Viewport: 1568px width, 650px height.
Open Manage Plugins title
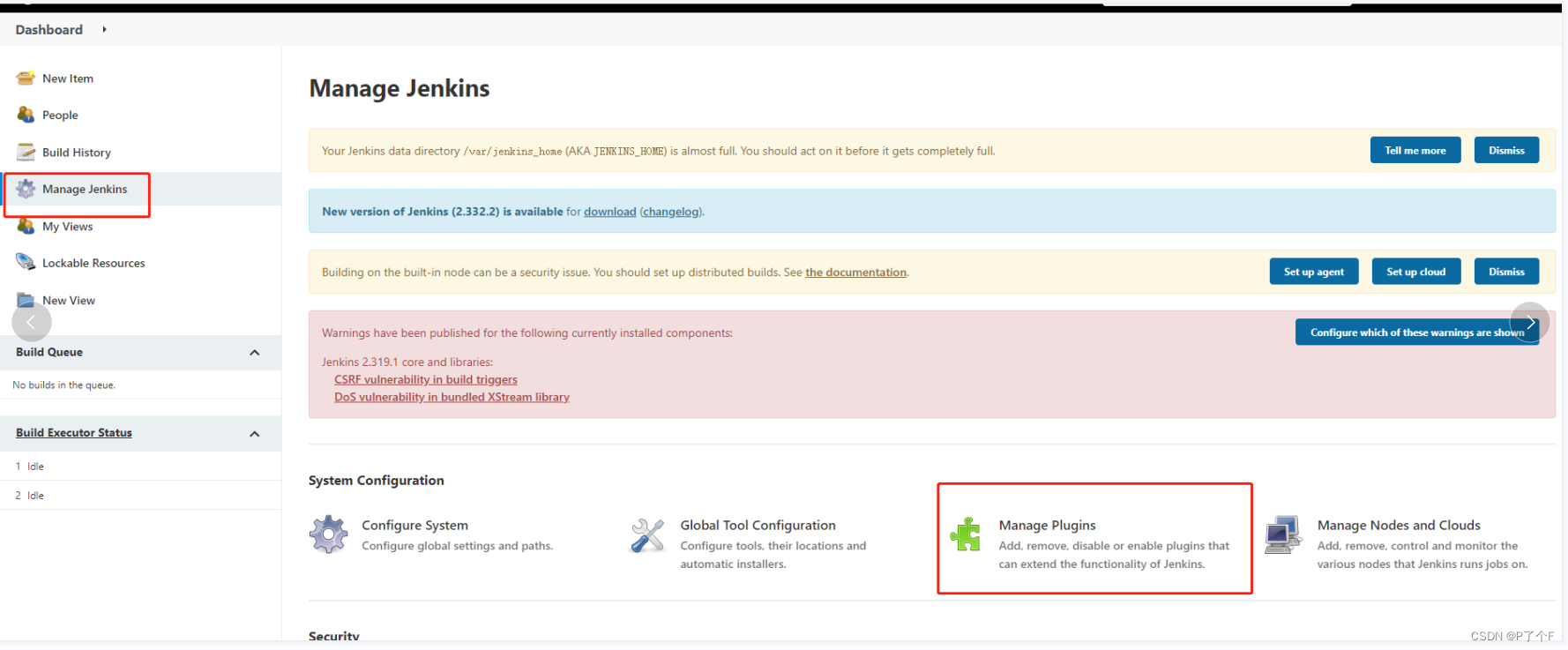1047,526
